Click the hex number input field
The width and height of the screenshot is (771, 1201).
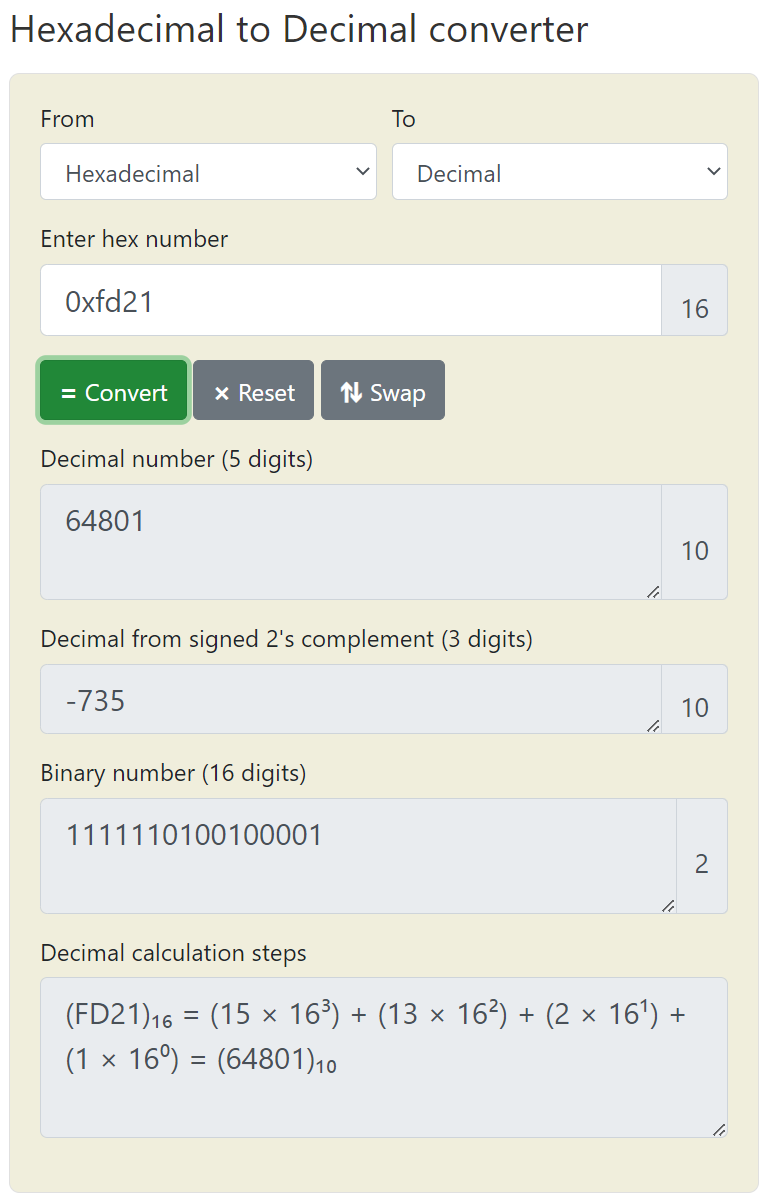(x=350, y=300)
